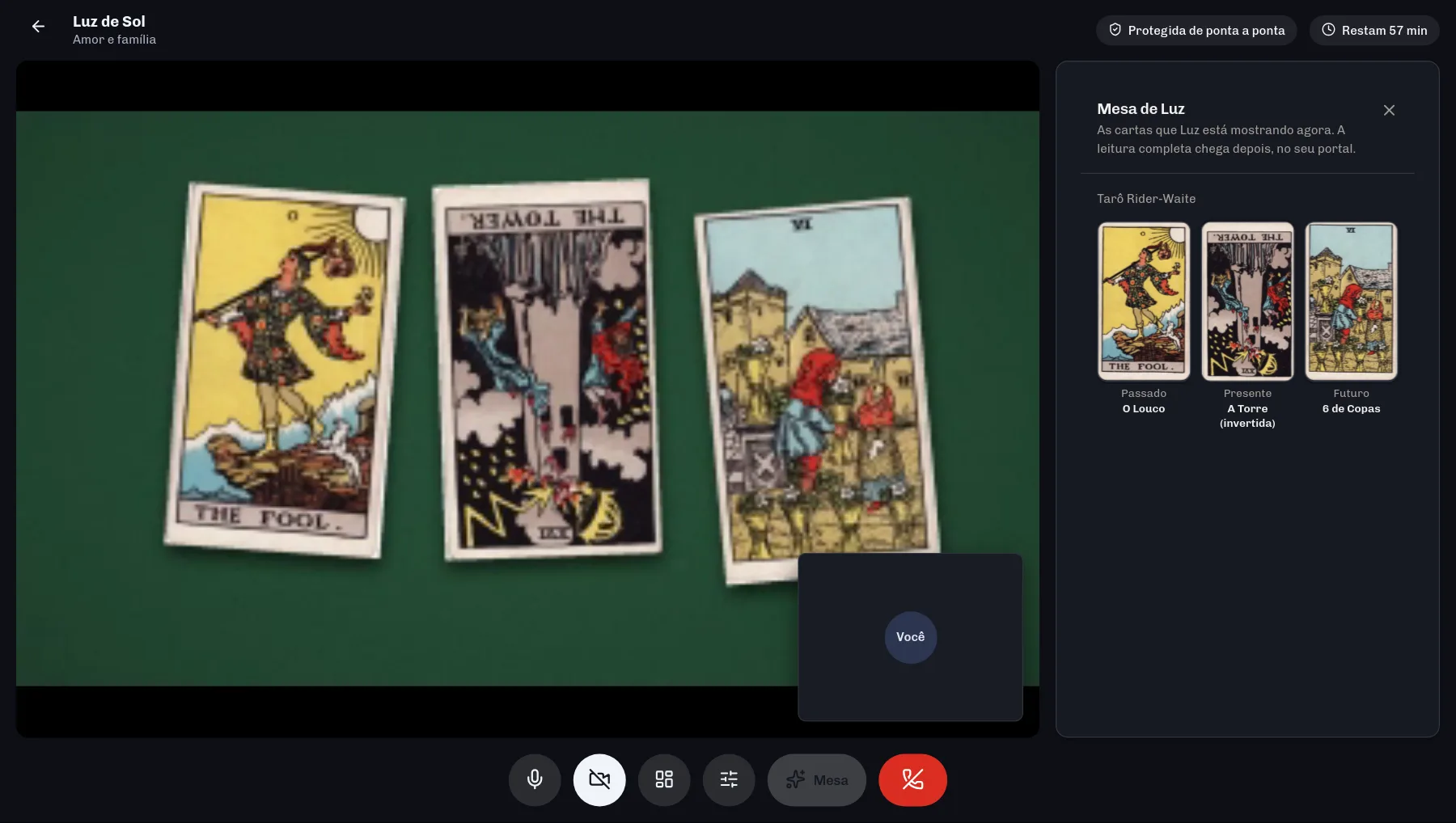The width and height of the screenshot is (1456, 823).
Task: Click the Mesa de Luz panel title
Action: pyautogui.click(x=1141, y=109)
